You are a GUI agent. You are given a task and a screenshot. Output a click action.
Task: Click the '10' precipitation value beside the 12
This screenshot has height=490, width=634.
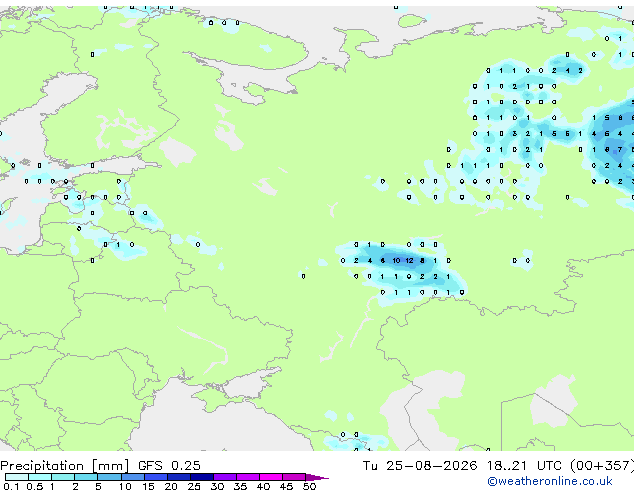pyautogui.click(x=396, y=261)
